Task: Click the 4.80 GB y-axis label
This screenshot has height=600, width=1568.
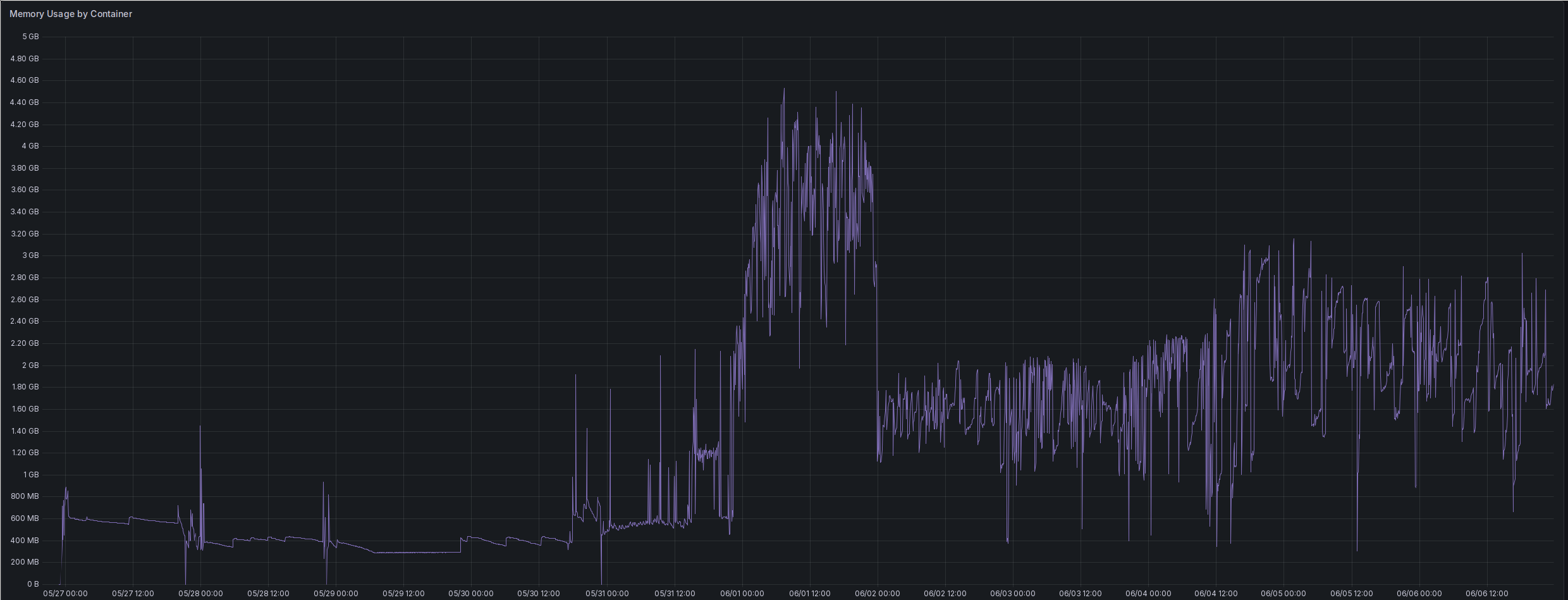Action: (25, 59)
